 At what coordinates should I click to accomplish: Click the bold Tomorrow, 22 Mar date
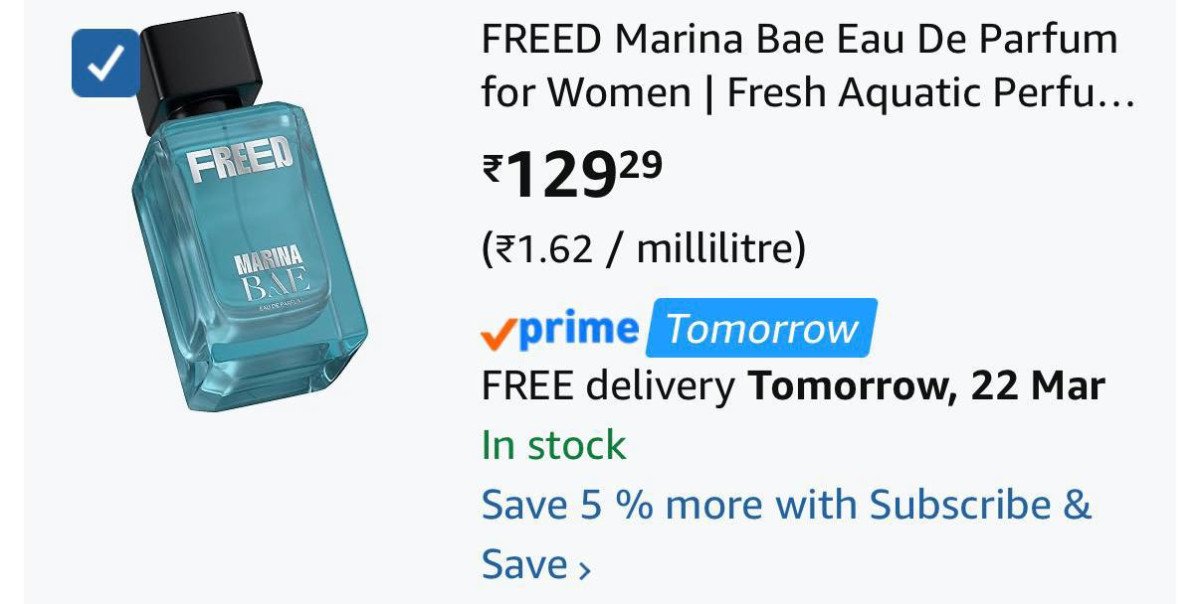(928, 386)
